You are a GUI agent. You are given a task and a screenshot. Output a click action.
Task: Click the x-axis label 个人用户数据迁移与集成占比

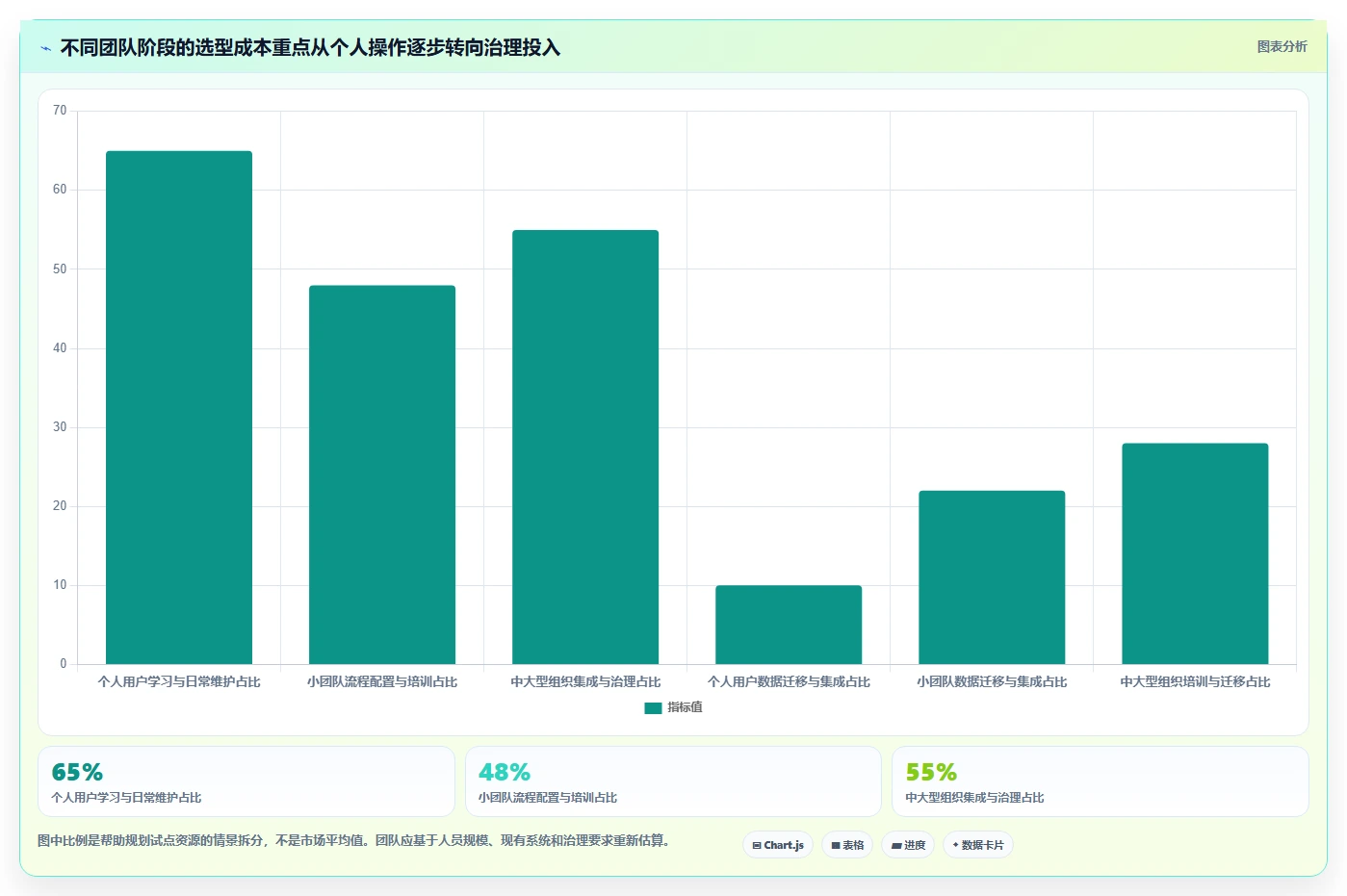tap(789, 681)
